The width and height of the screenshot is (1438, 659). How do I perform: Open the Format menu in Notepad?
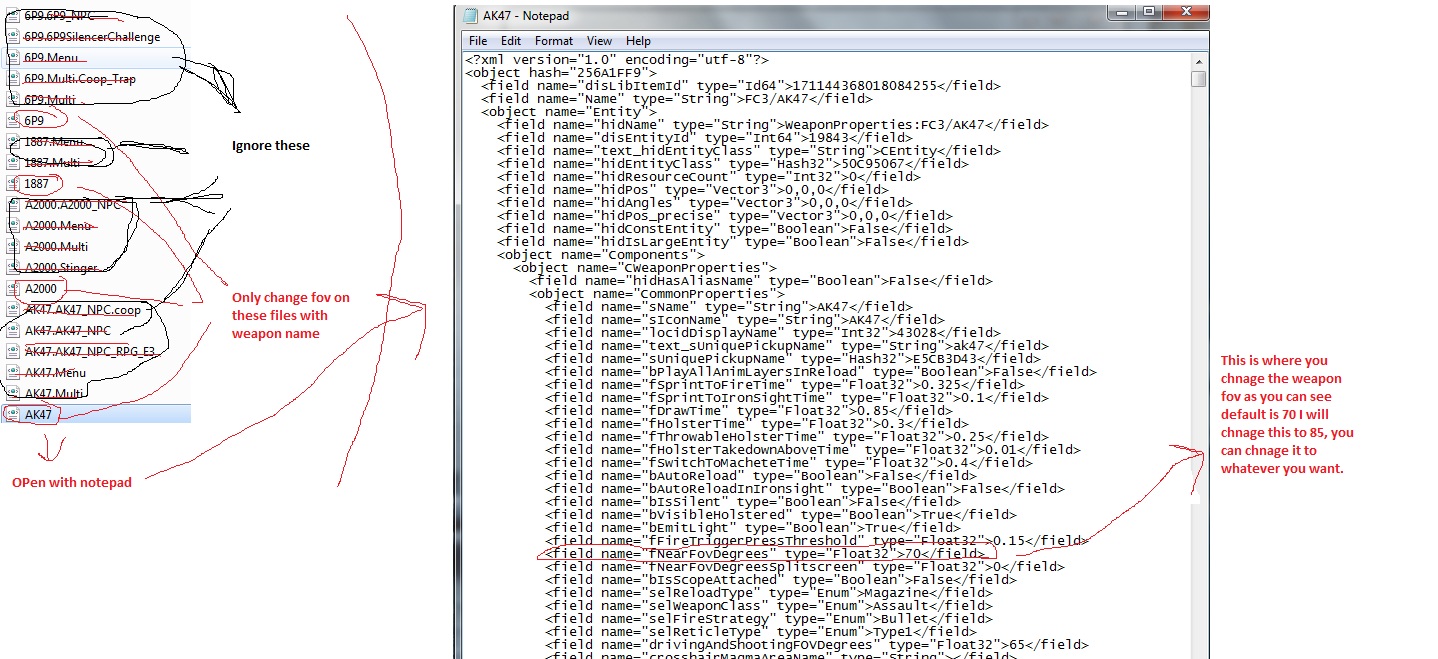[x=554, y=41]
